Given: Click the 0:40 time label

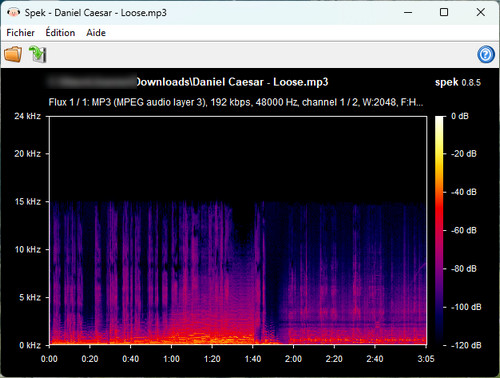Looking at the screenshot, I should tap(130, 359).
